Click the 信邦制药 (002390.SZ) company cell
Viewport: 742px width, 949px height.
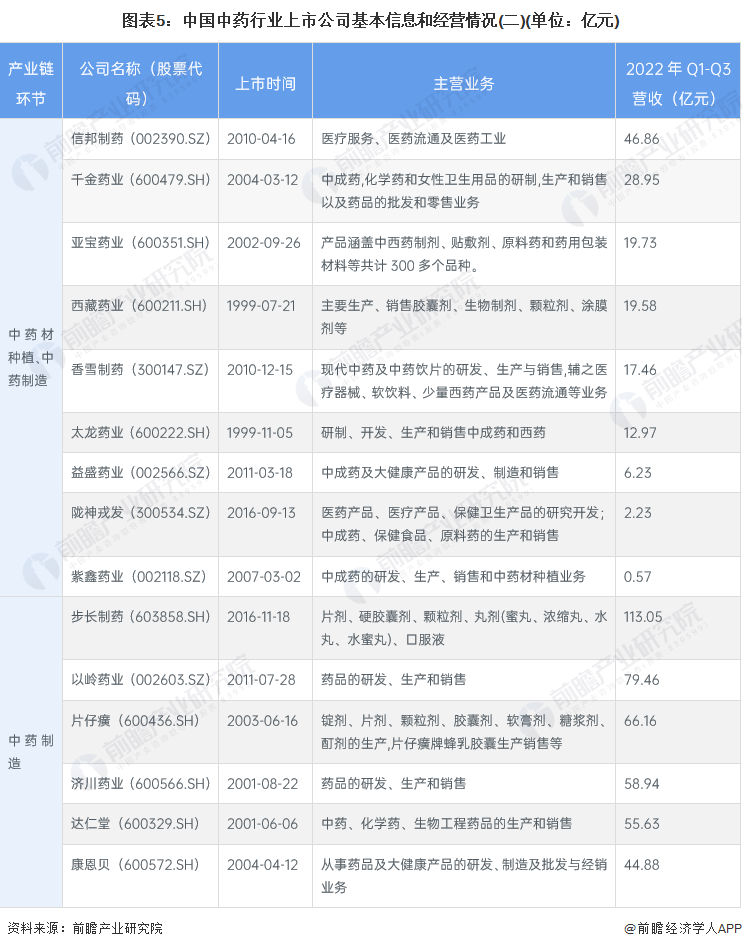point(139,138)
